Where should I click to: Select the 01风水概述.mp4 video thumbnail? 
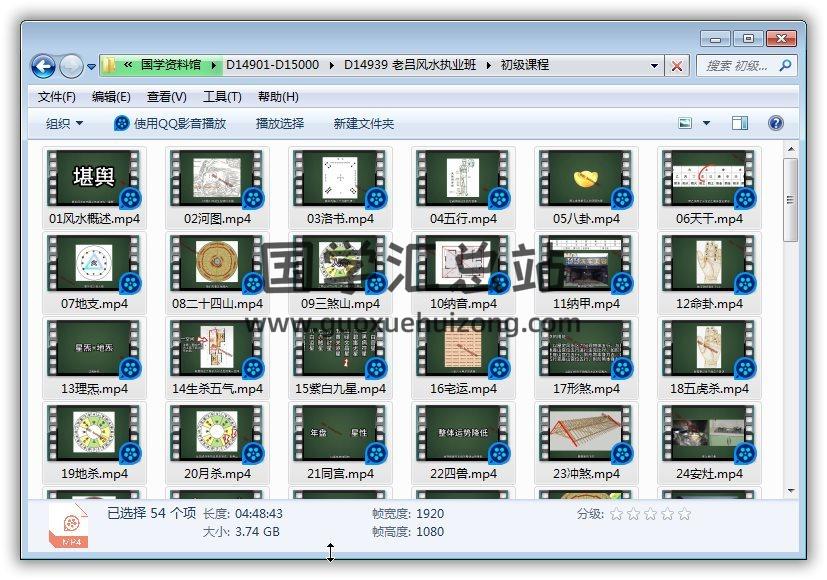pyautogui.click(x=94, y=180)
